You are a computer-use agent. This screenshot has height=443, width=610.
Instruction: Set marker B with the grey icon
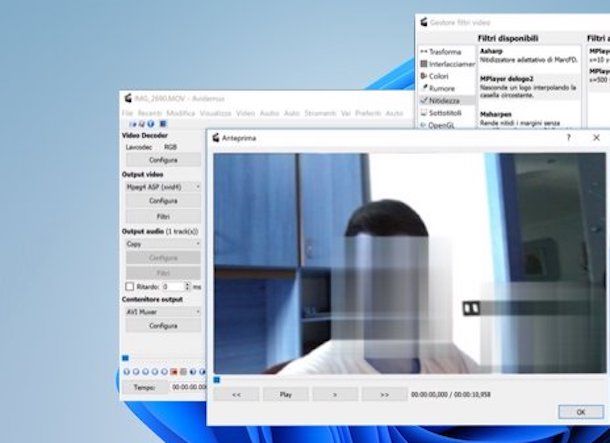[183, 372]
